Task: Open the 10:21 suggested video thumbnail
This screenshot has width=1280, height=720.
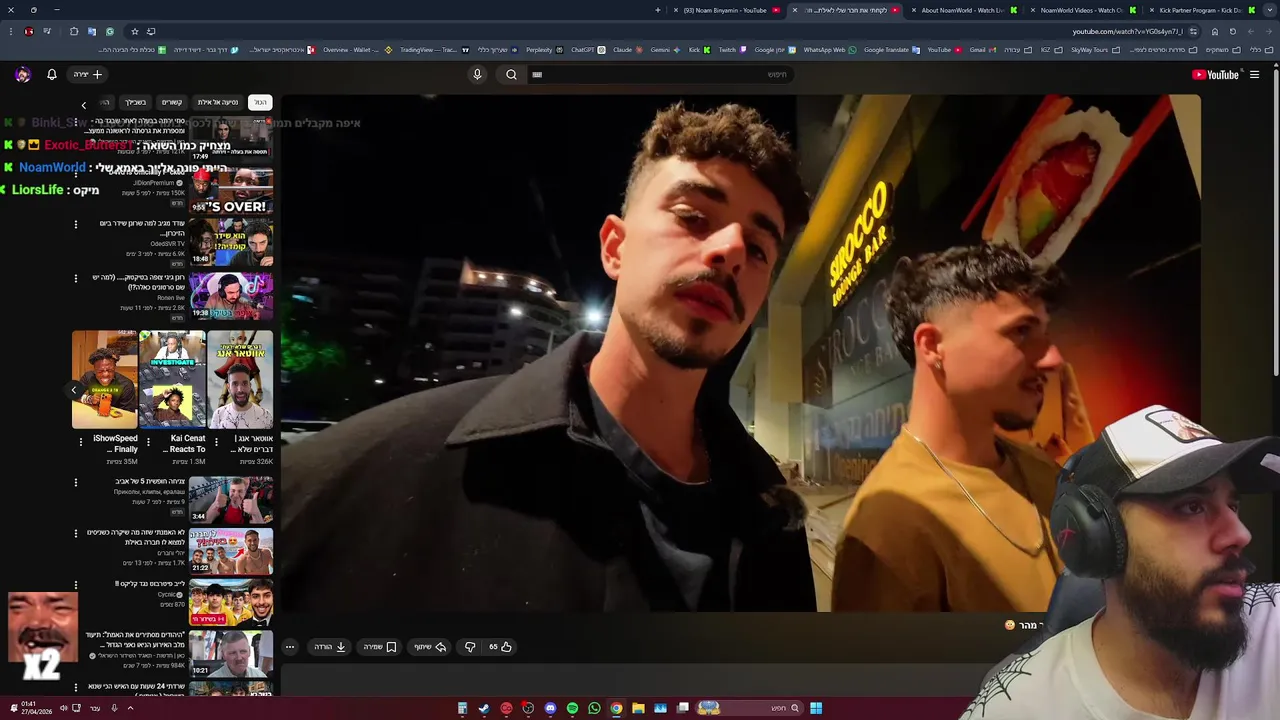Action: 231,654
